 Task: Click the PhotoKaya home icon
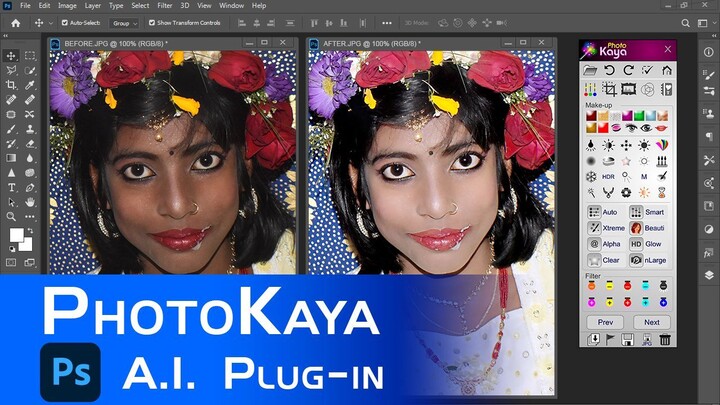coord(667,70)
